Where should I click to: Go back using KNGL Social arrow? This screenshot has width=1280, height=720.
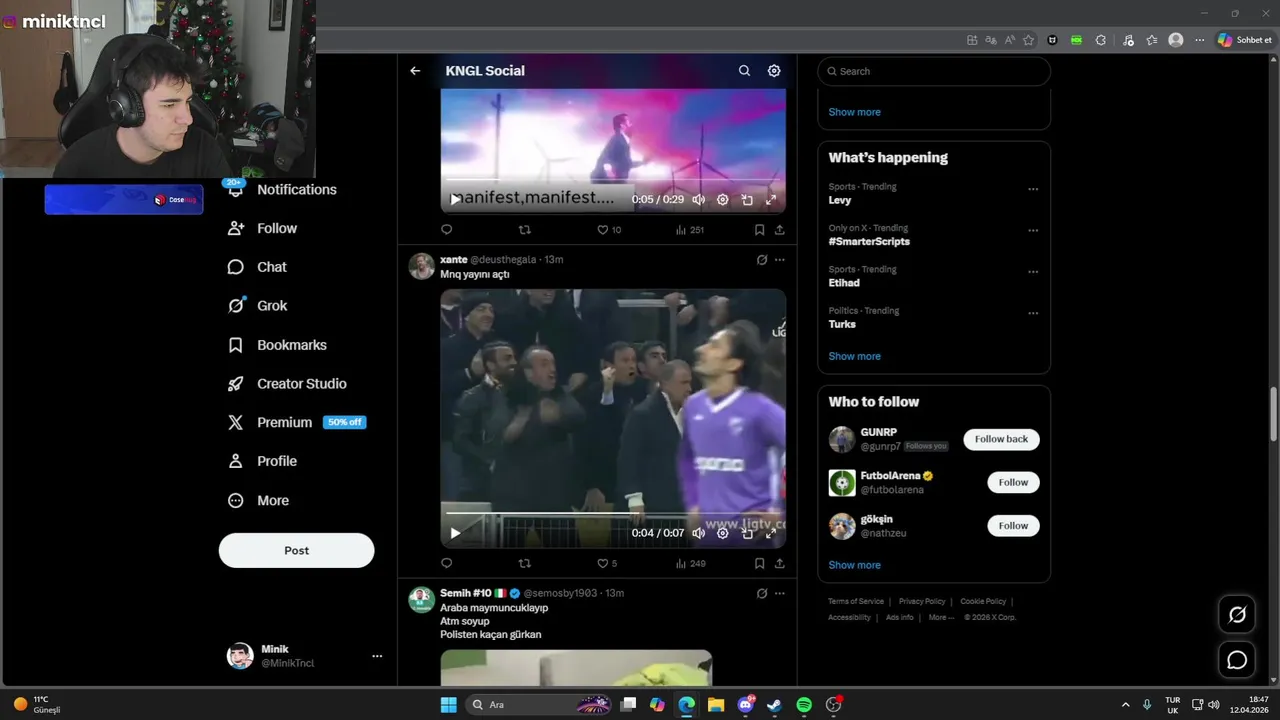(415, 71)
